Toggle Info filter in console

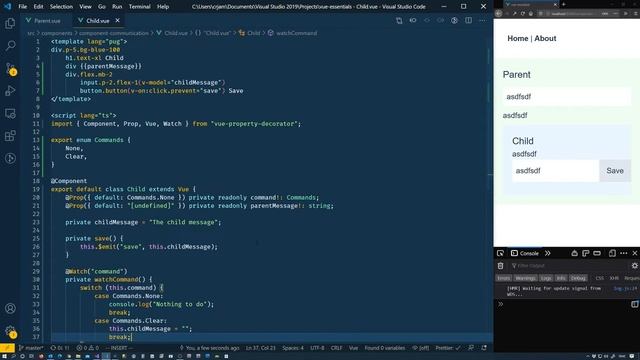[x=561, y=278]
